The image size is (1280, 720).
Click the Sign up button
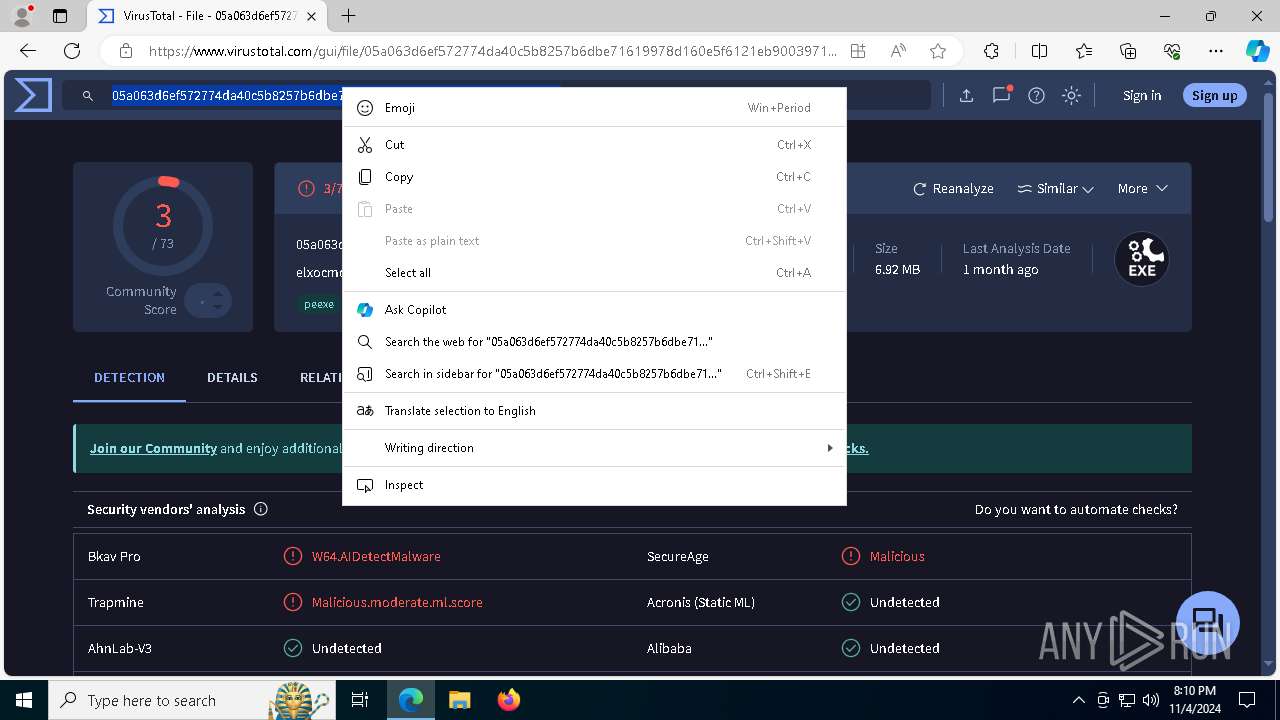tap(1214, 95)
